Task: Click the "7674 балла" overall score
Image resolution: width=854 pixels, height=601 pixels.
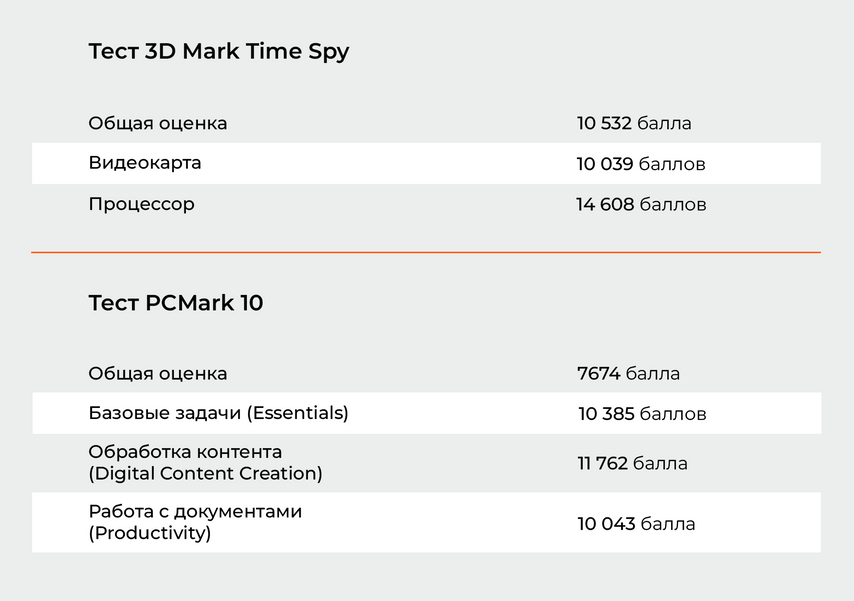Action: [x=628, y=374]
